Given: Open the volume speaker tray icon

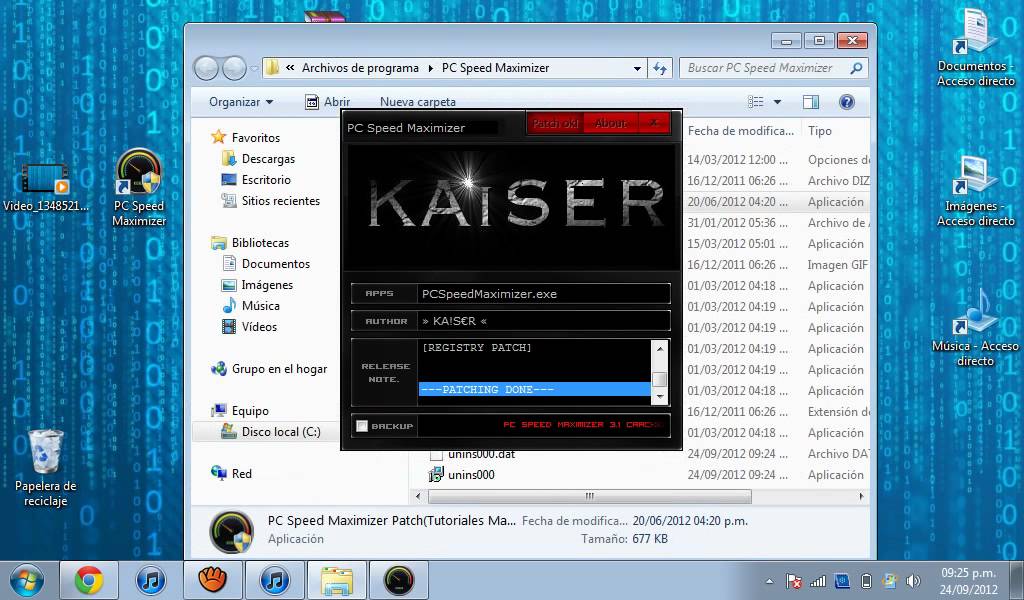Looking at the screenshot, I should (914, 580).
